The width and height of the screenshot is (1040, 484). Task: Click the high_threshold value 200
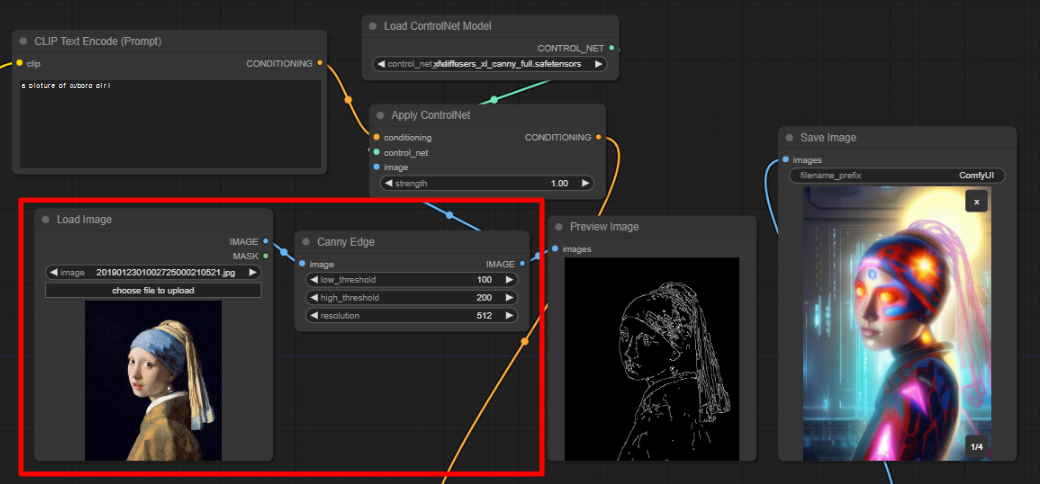484,298
